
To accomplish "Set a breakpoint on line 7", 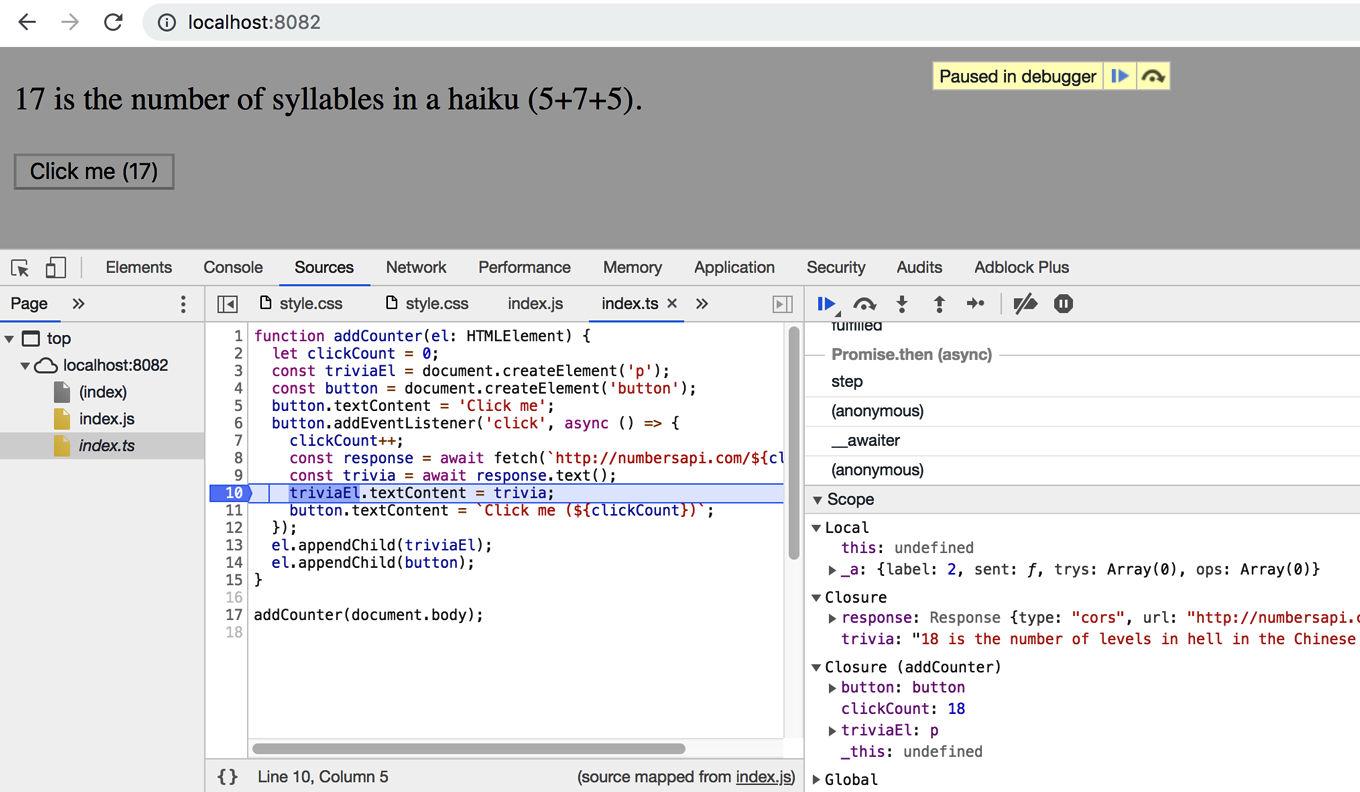I will (x=238, y=441).
